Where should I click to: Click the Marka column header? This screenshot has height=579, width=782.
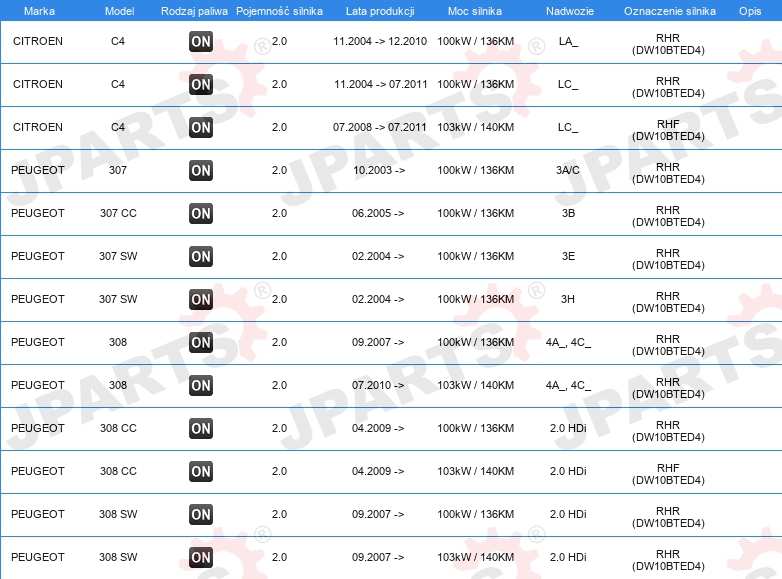click(39, 11)
